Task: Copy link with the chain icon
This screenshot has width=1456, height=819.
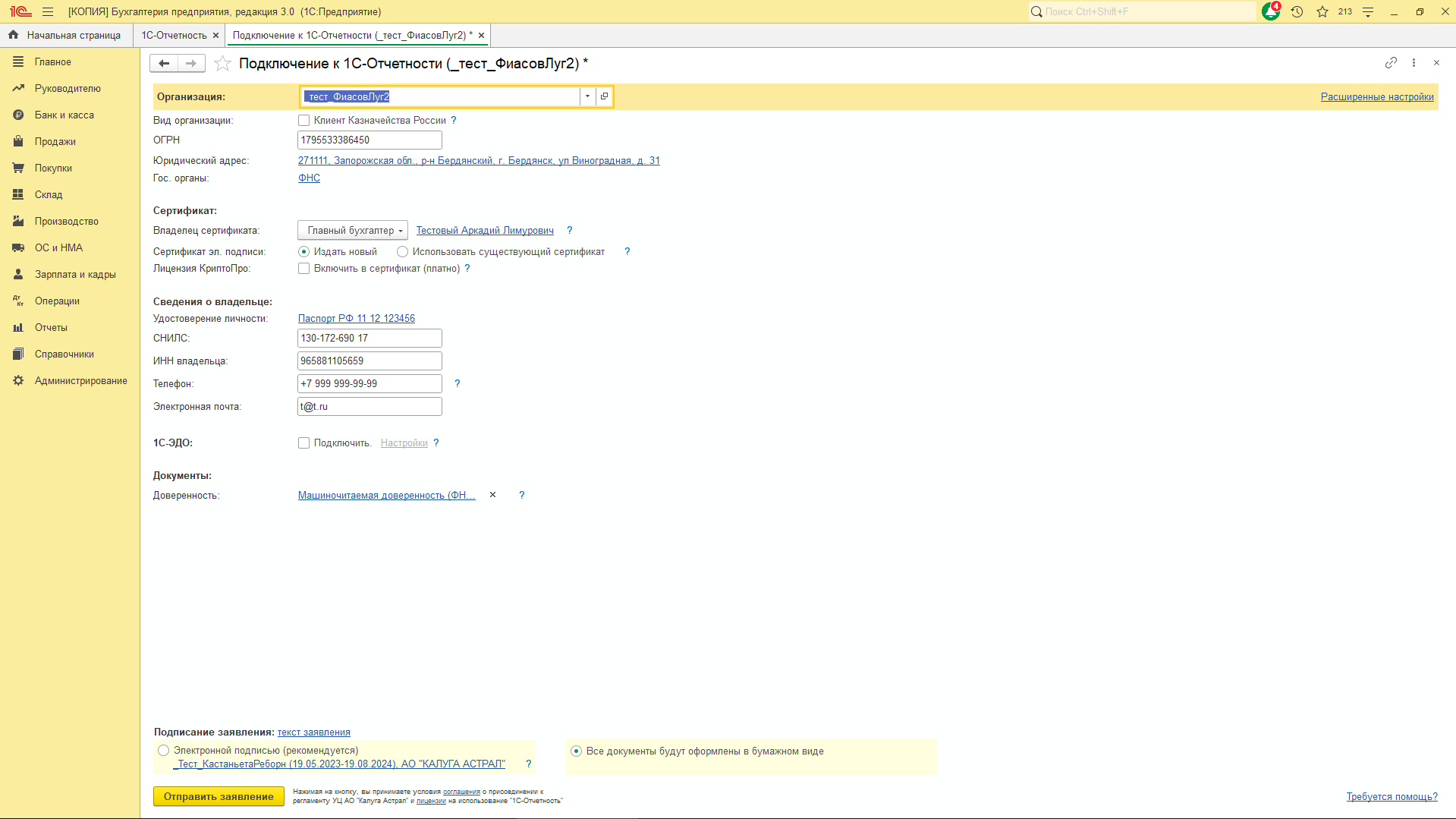Action: click(1391, 63)
